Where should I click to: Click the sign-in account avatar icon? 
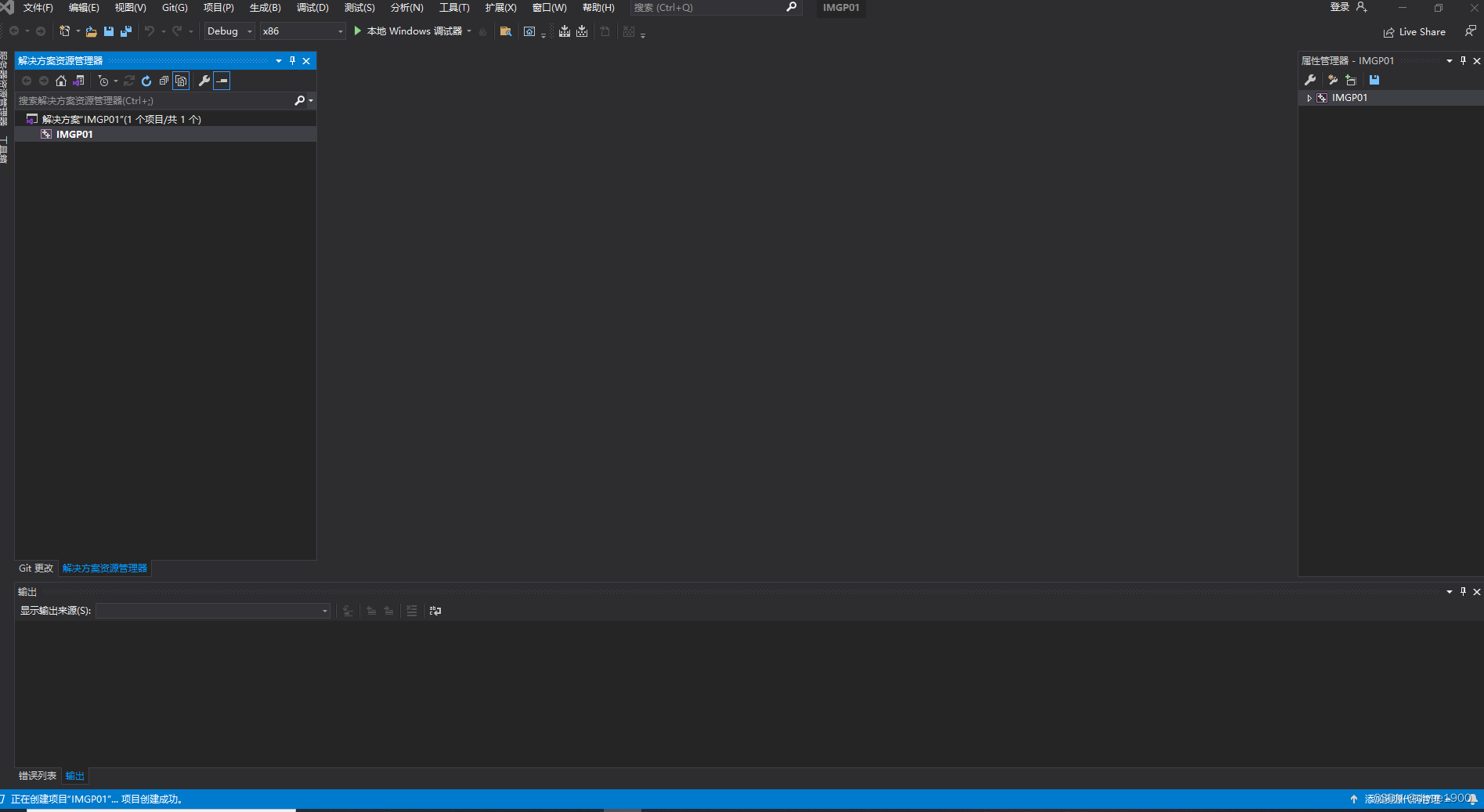pyautogui.click(x=1361, y=7)
